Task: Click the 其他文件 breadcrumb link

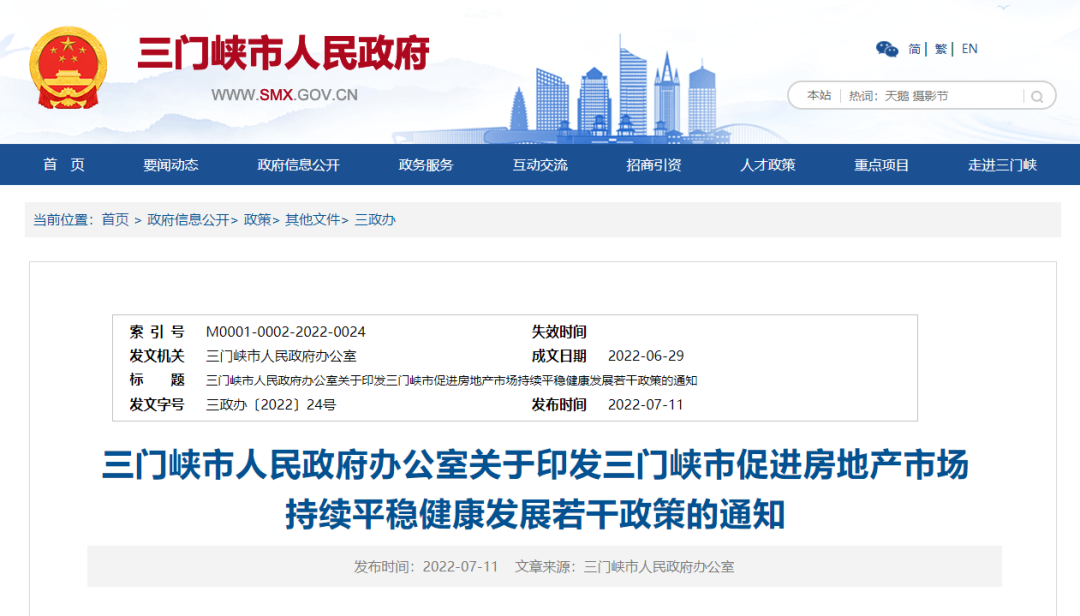Action: [x=313, y=220]
